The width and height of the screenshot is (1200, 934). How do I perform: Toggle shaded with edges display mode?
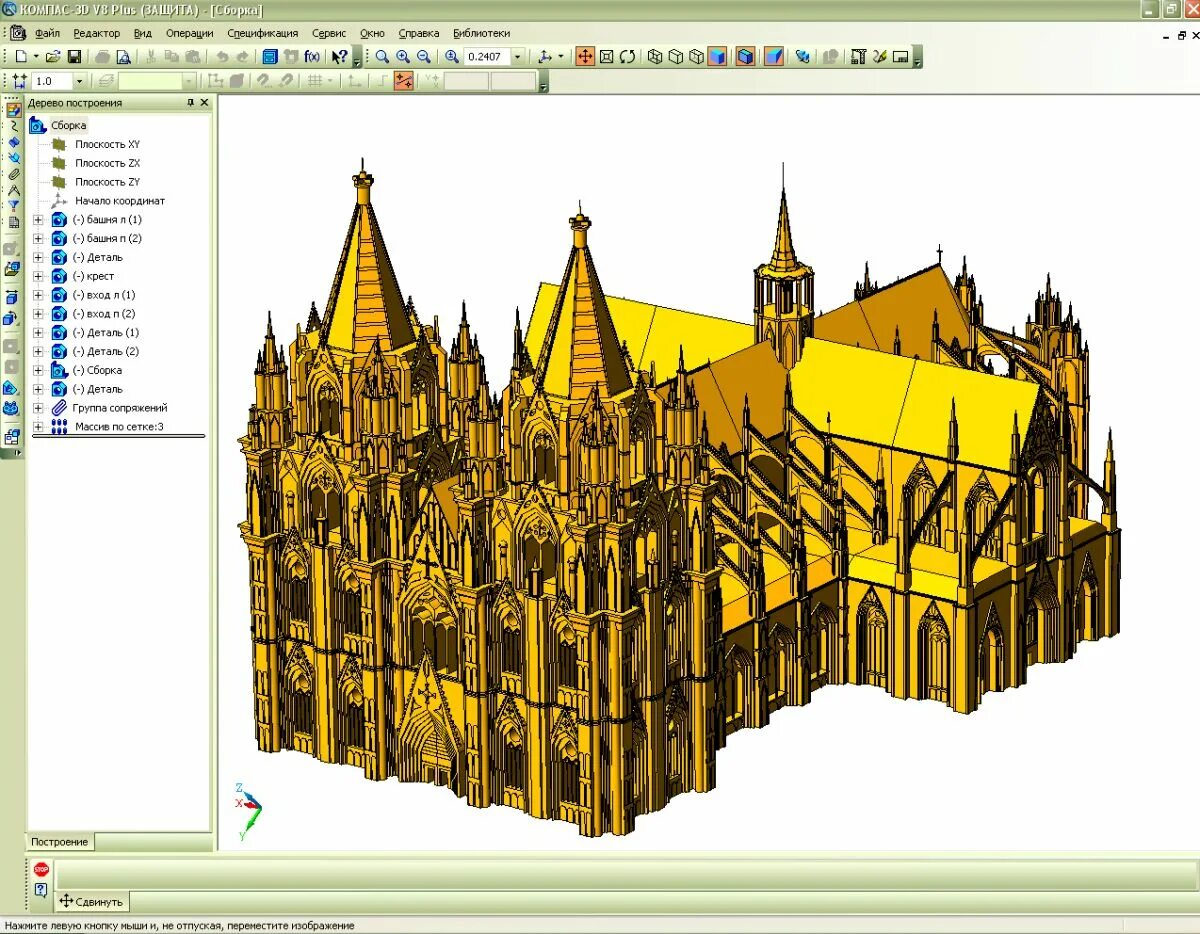(745, 57)
